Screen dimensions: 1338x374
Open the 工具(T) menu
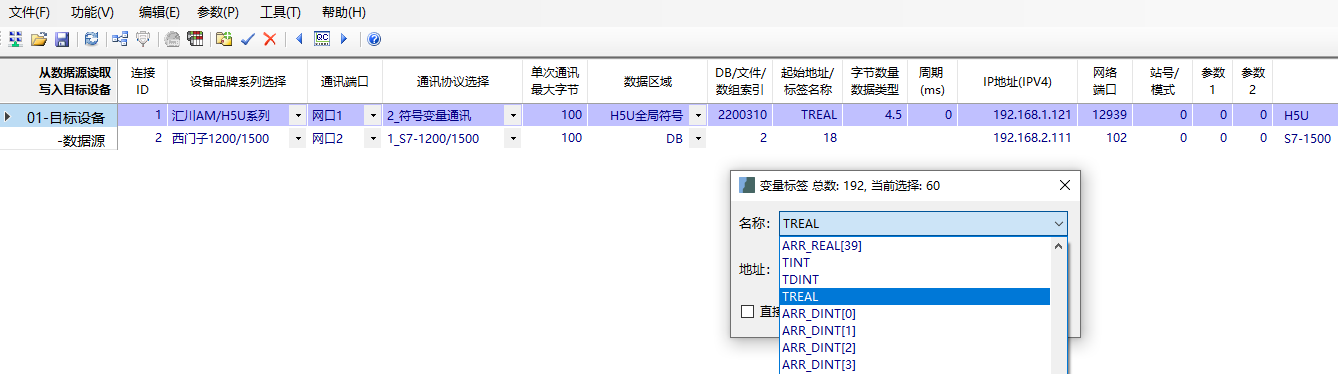click(x=280, y=12)
